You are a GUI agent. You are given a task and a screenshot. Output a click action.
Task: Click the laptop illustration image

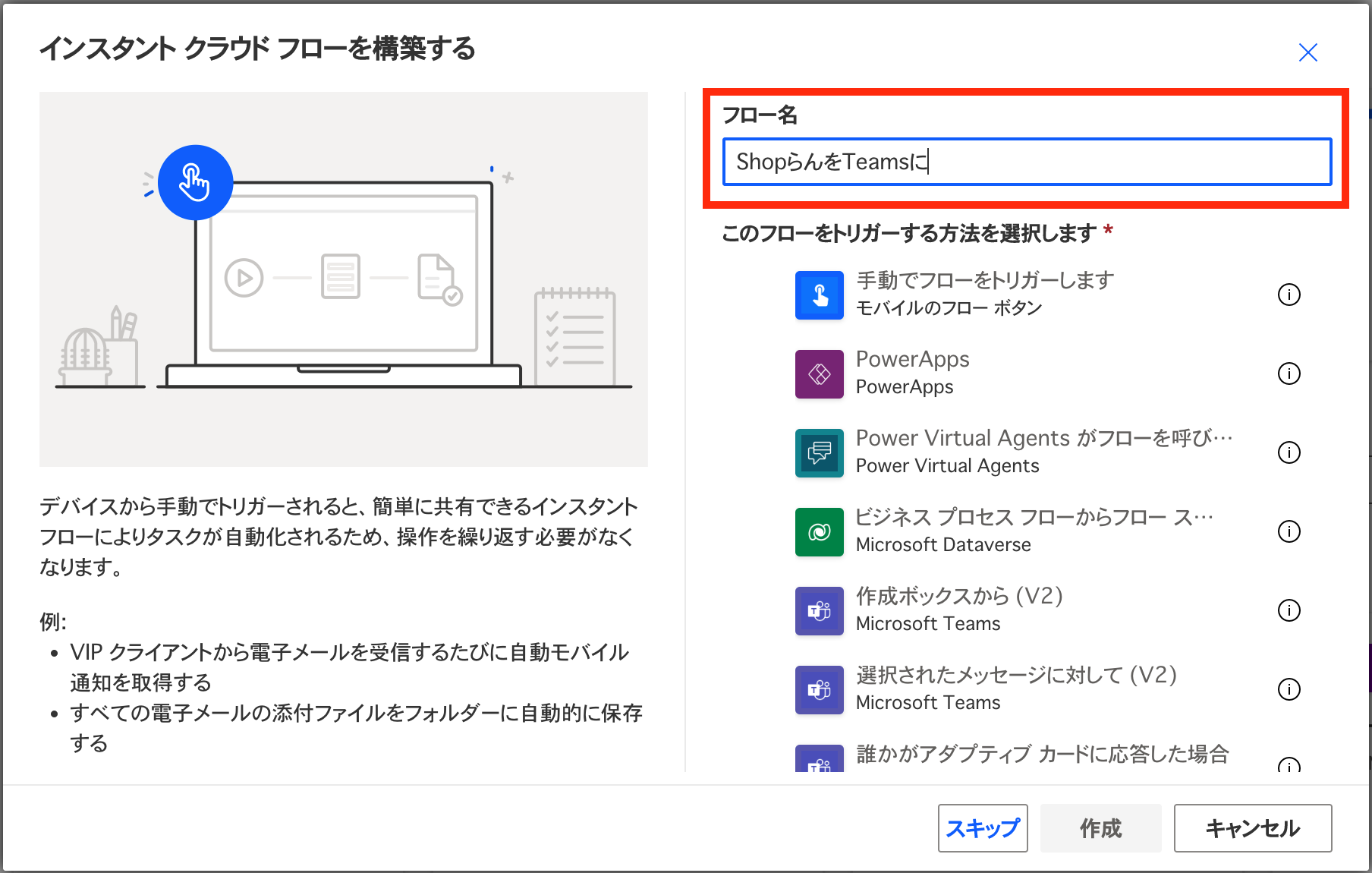(x=344, y=279)
